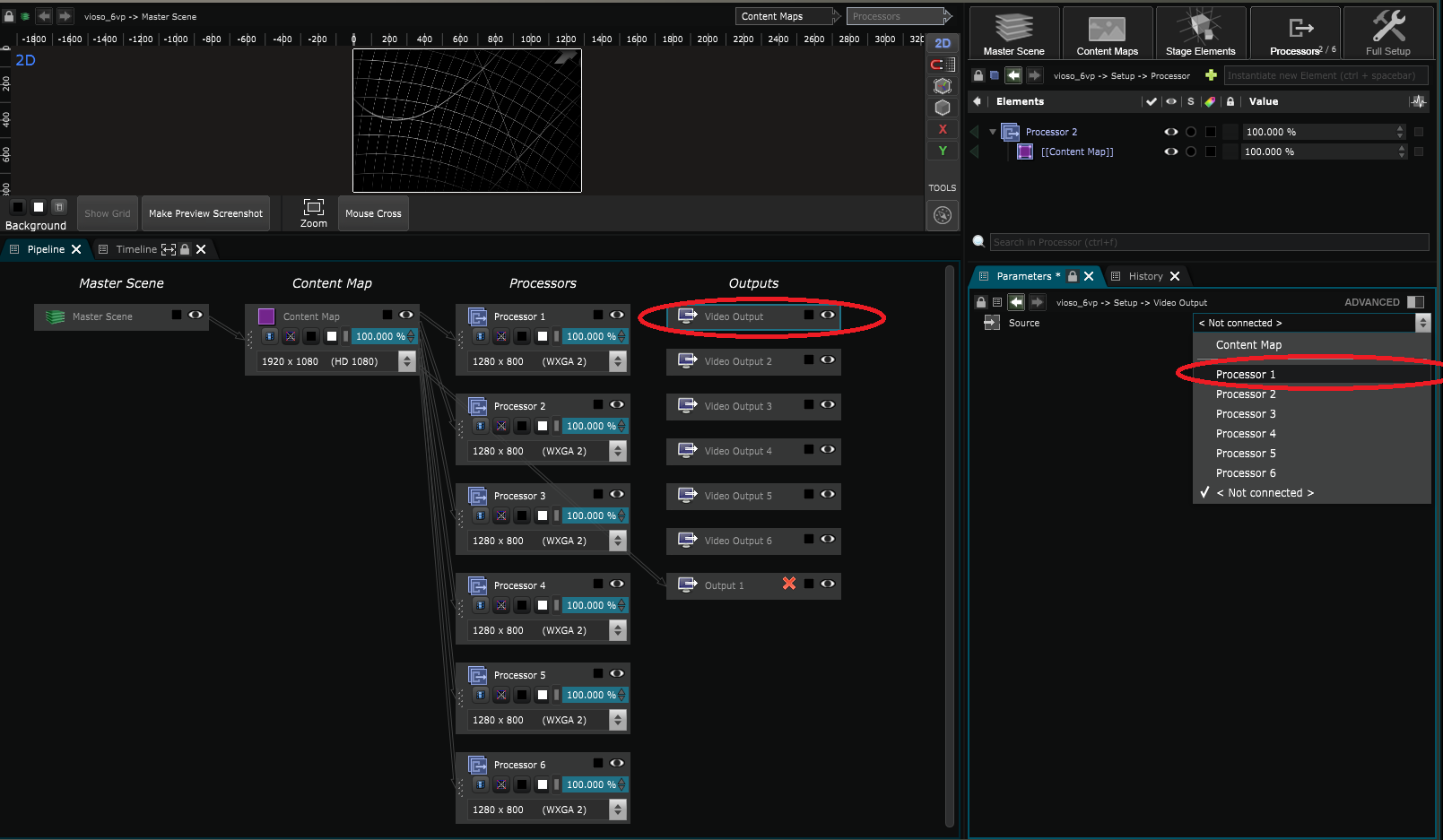The height and width of the screenshot is (840, 1443).
Task: Adjust Processor 2 value stepper in Elements
Action: [x=1400, y=132]
